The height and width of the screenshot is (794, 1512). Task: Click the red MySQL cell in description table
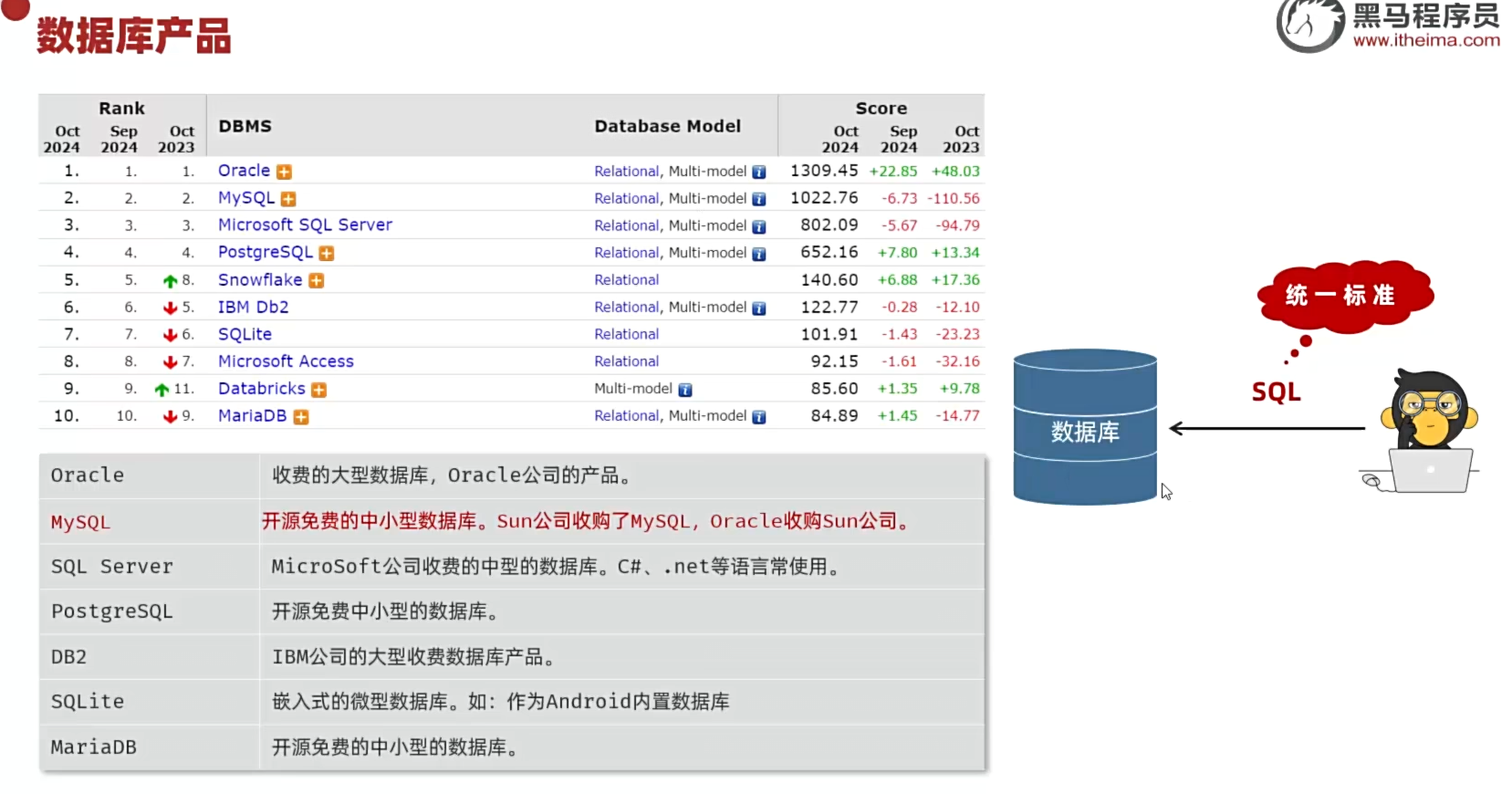tap(150, 521)
